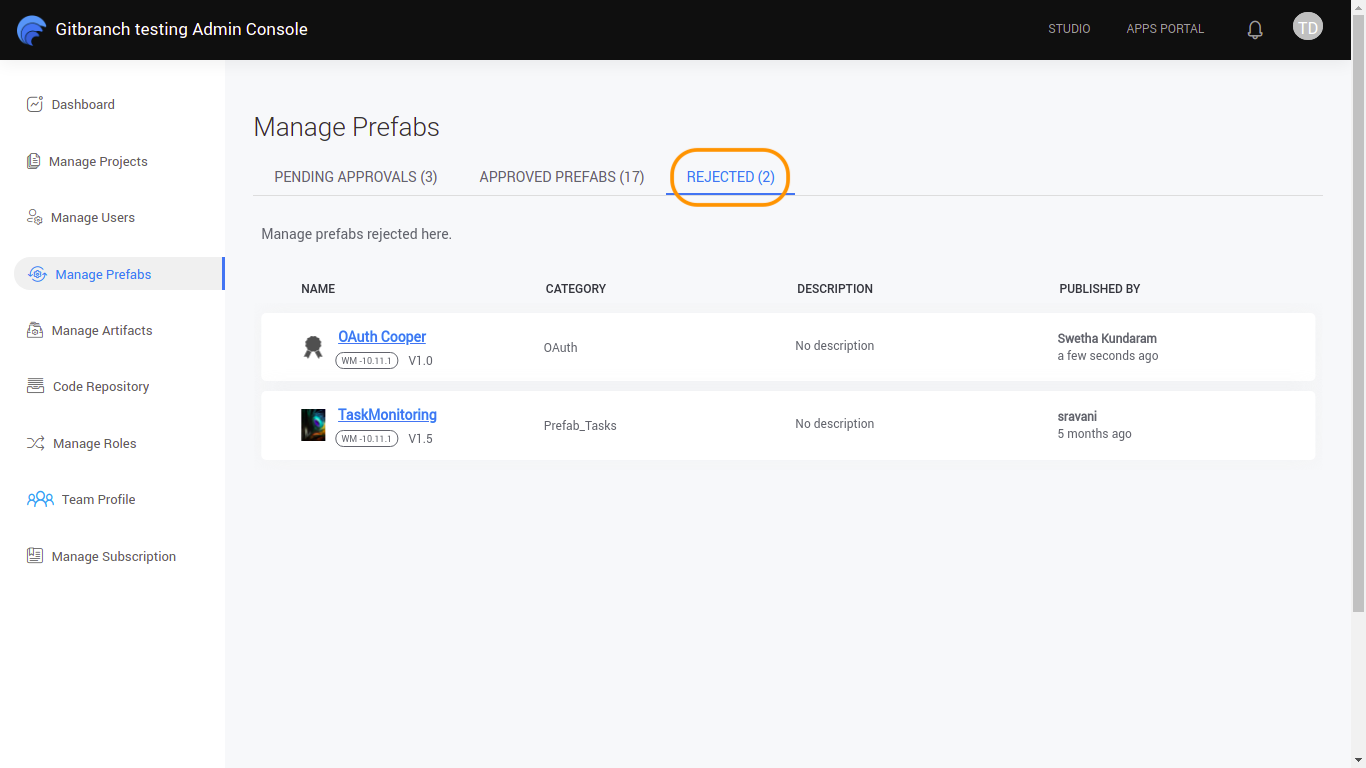1366x768 pixels.
Task: Select the Rejected tab
Action: (x=730, y=177)
